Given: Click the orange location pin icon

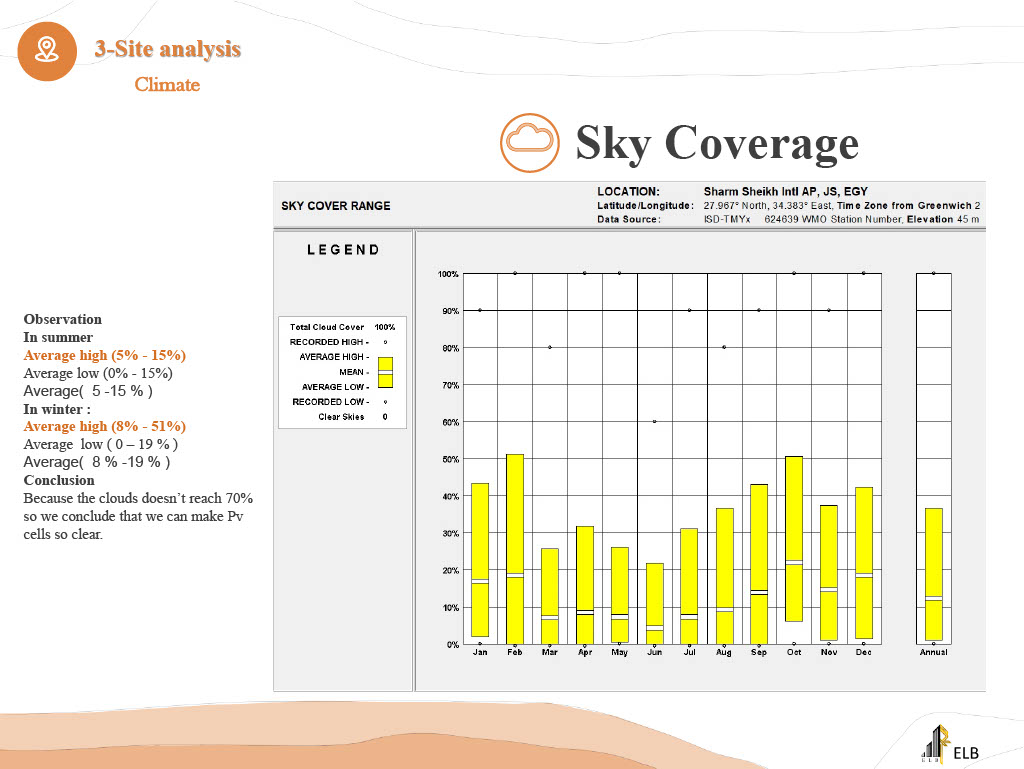Looking at the screenshot, I should (x=48, y=49).
